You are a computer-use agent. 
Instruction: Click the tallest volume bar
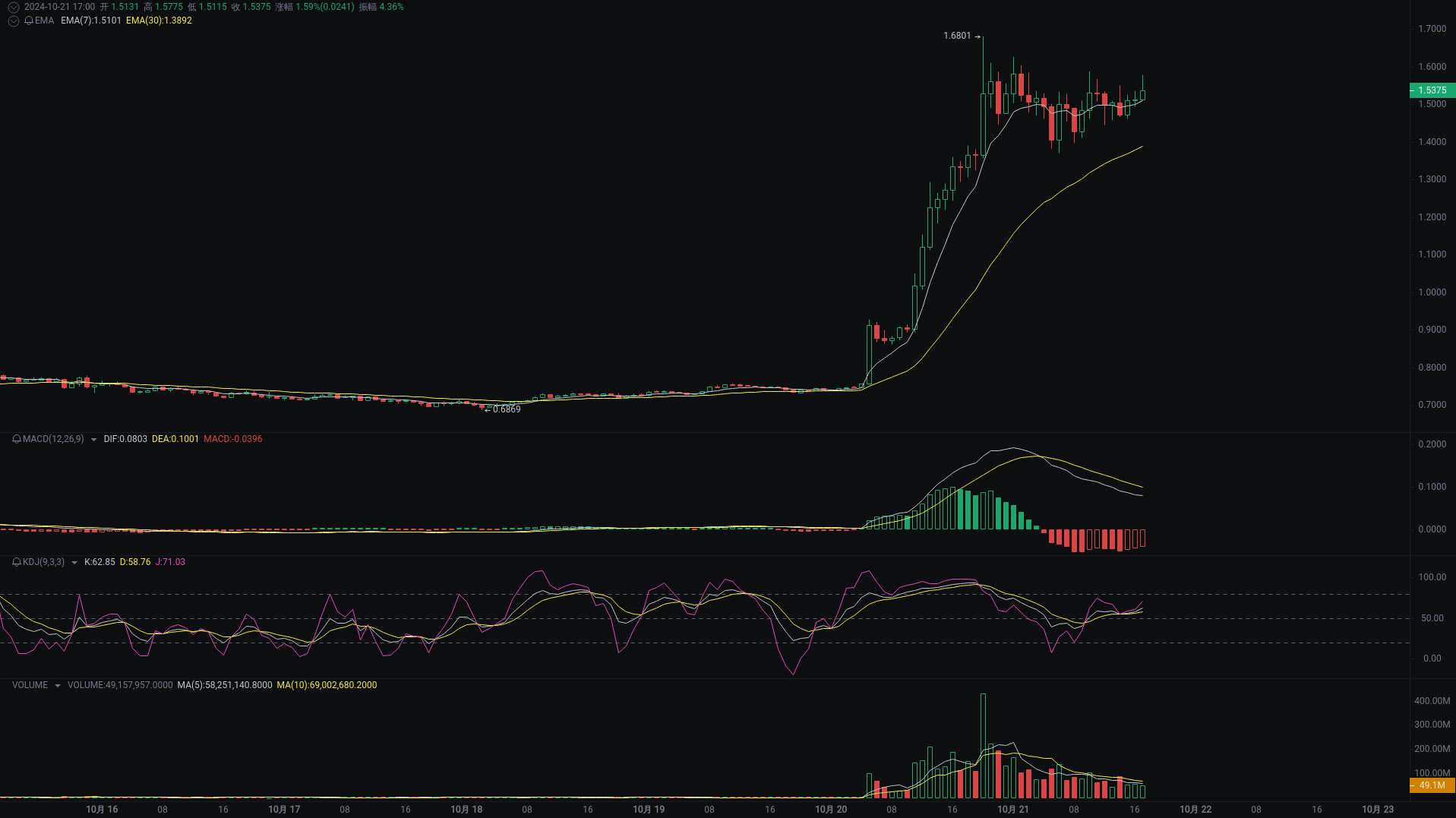983,745
